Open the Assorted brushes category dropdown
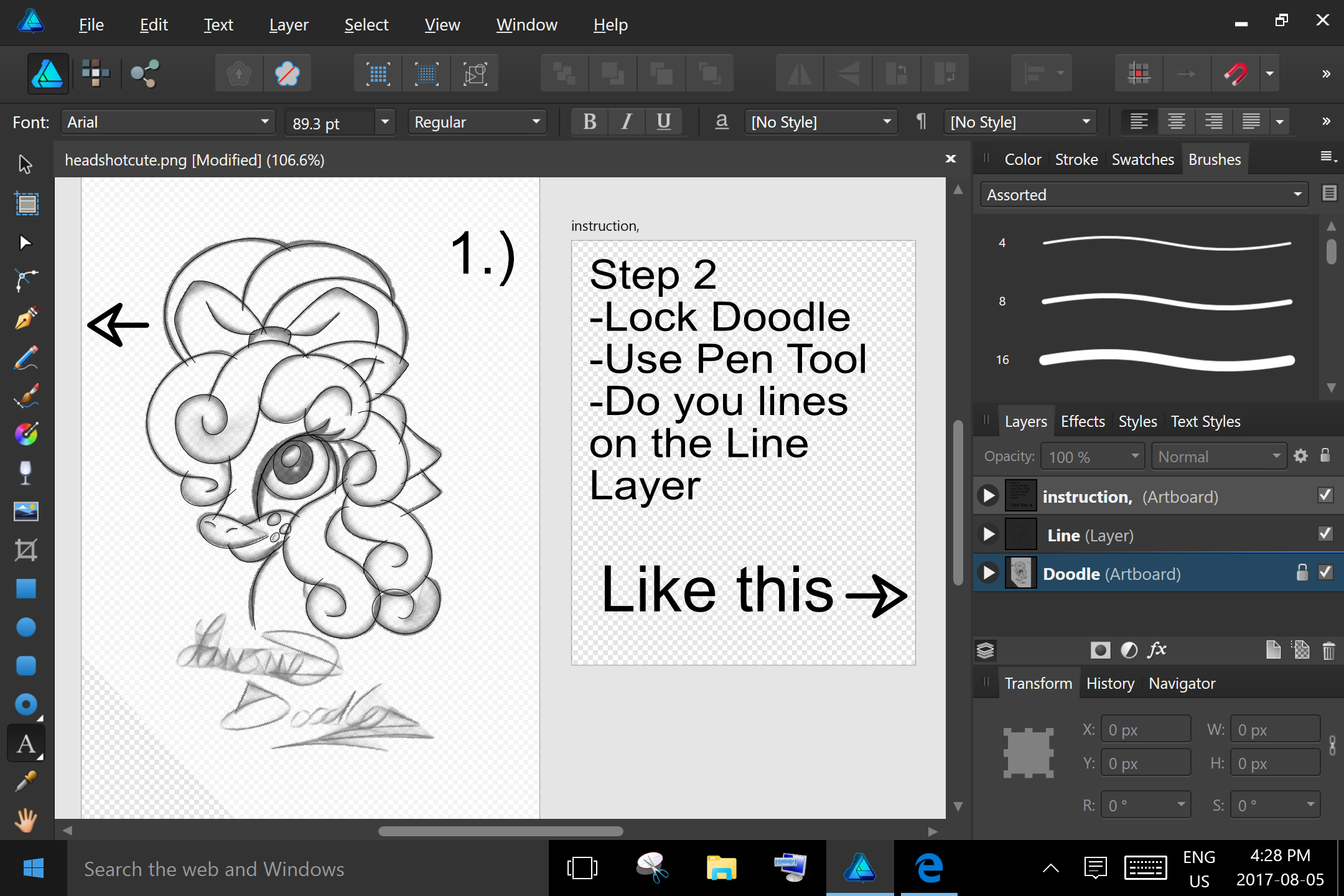The width and height of the screenshot is (1344, 896). point(1297,194)
